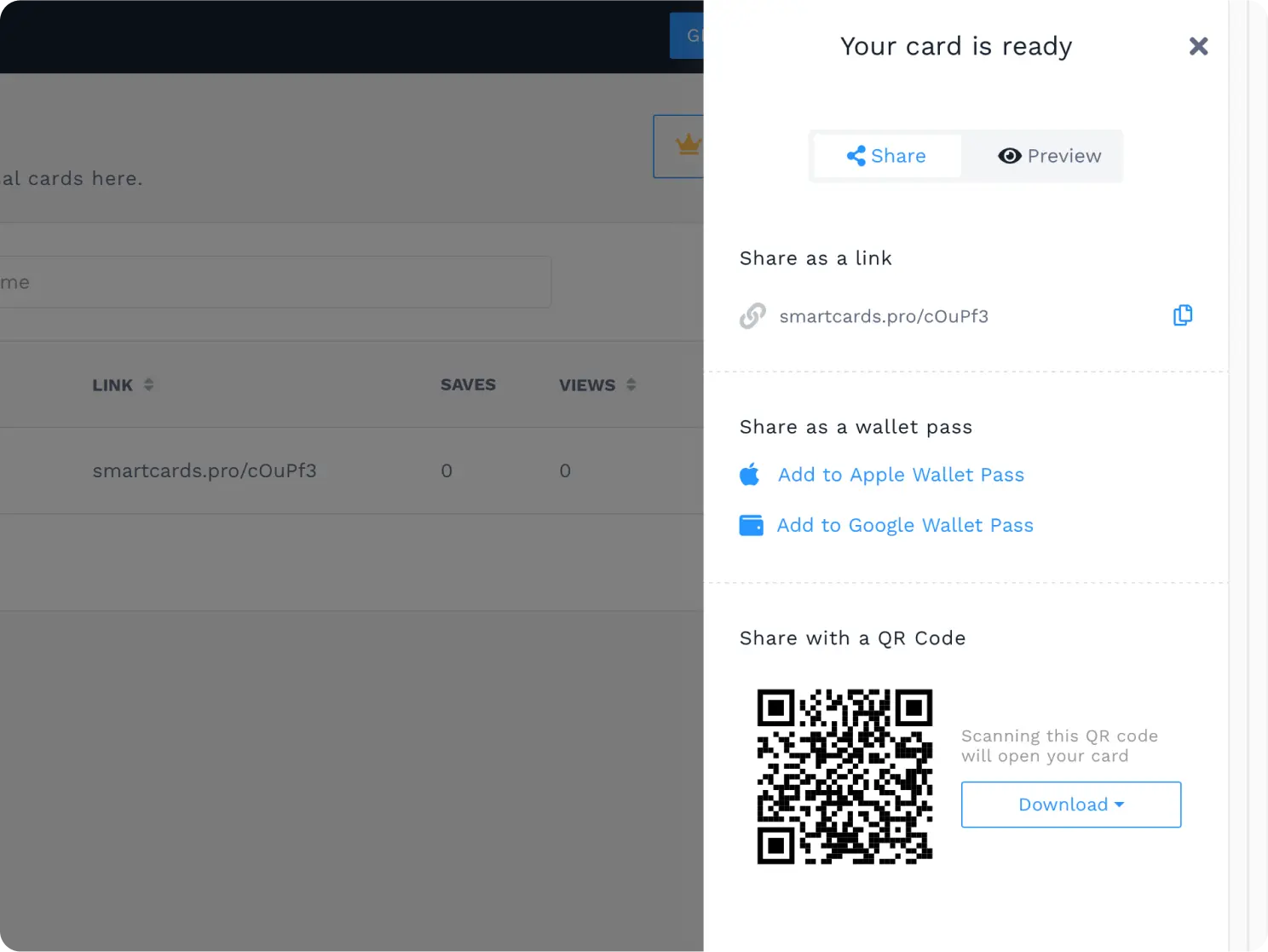Click the 'Share with a QR Code' heading
Viewport: 1268px width, 952px height.
coord(852,638)
